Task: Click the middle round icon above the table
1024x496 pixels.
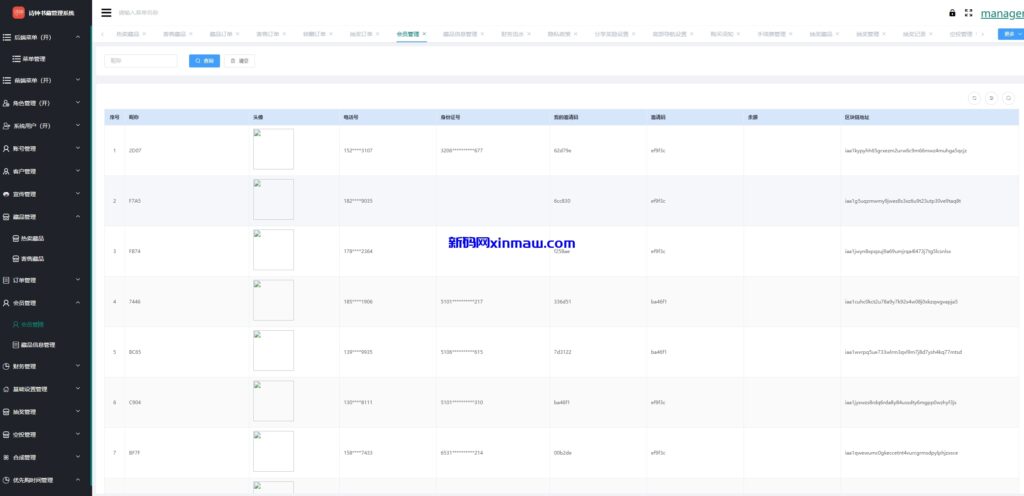Action: coord(991,97)
